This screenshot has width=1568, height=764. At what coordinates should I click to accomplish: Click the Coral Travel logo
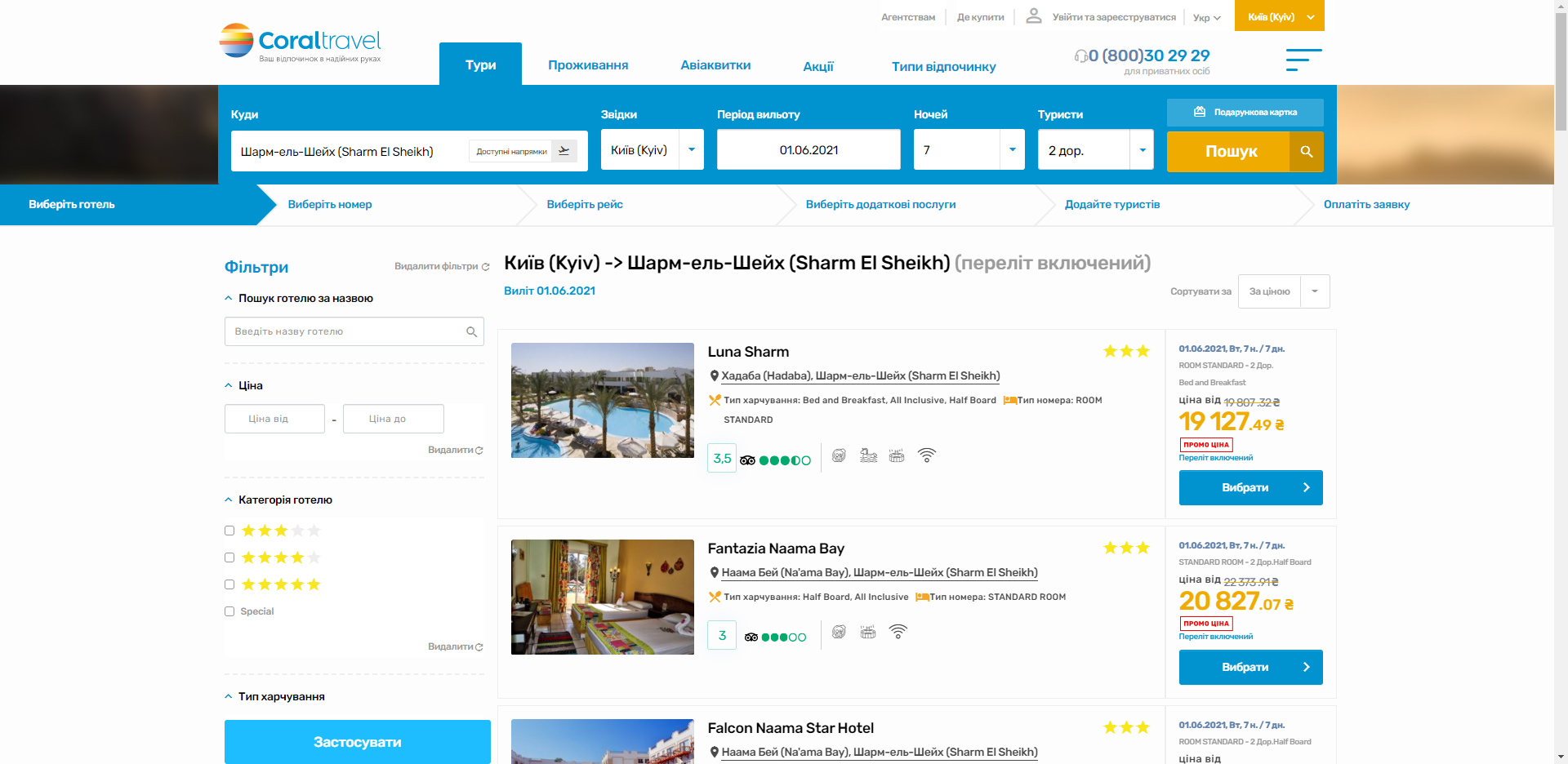pos(300,42)
